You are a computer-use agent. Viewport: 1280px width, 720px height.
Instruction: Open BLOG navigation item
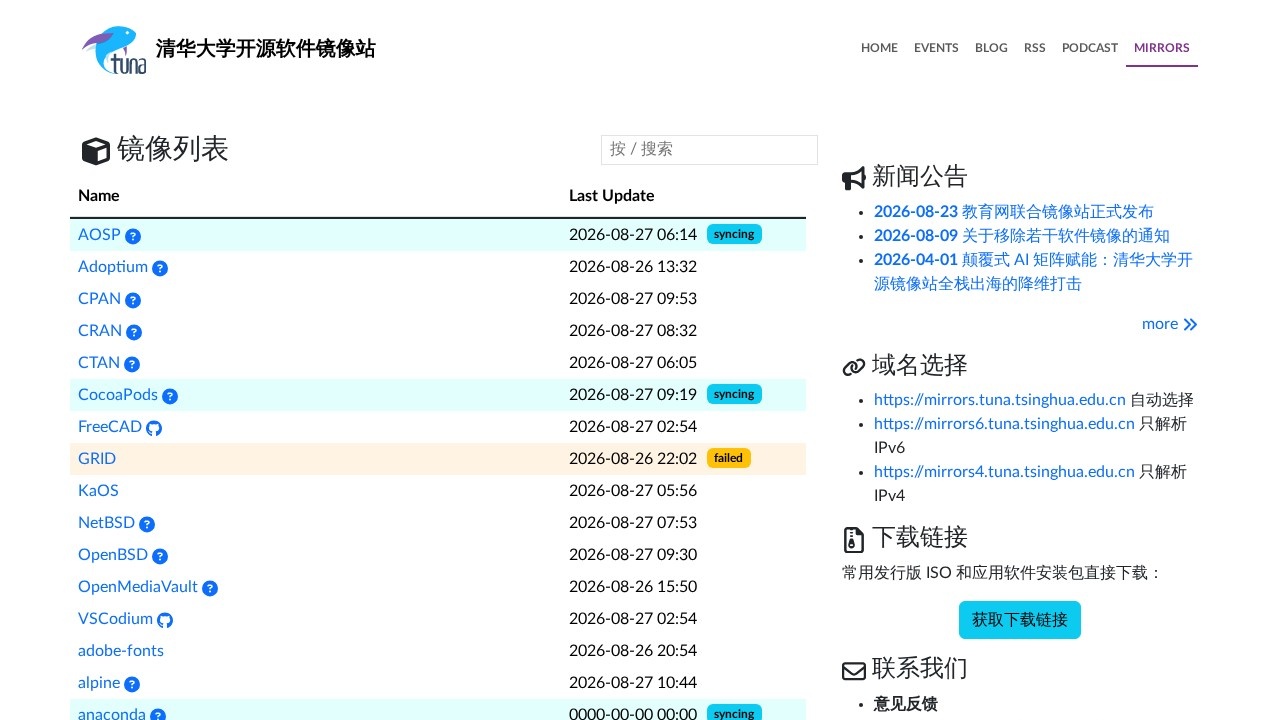coord(991,48)
